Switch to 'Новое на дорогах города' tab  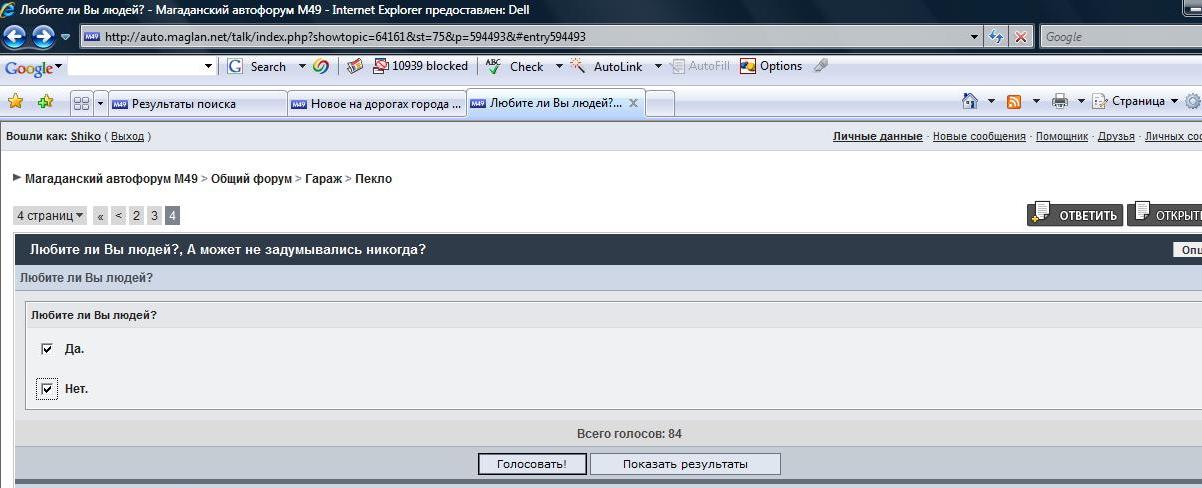pyautogui.click(x=376, y=104)
